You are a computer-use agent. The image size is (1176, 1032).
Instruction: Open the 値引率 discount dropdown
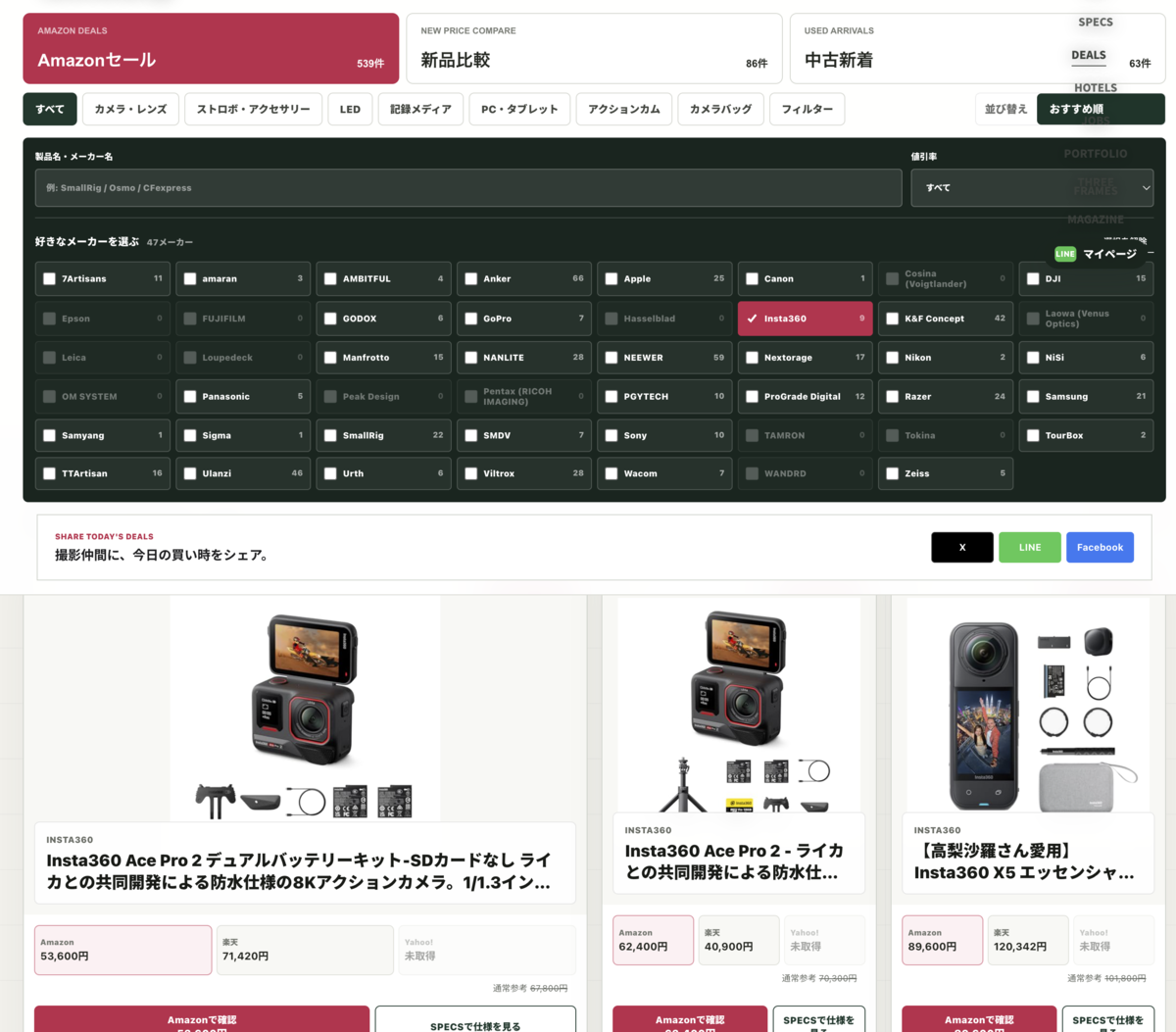coord(1032,187)
